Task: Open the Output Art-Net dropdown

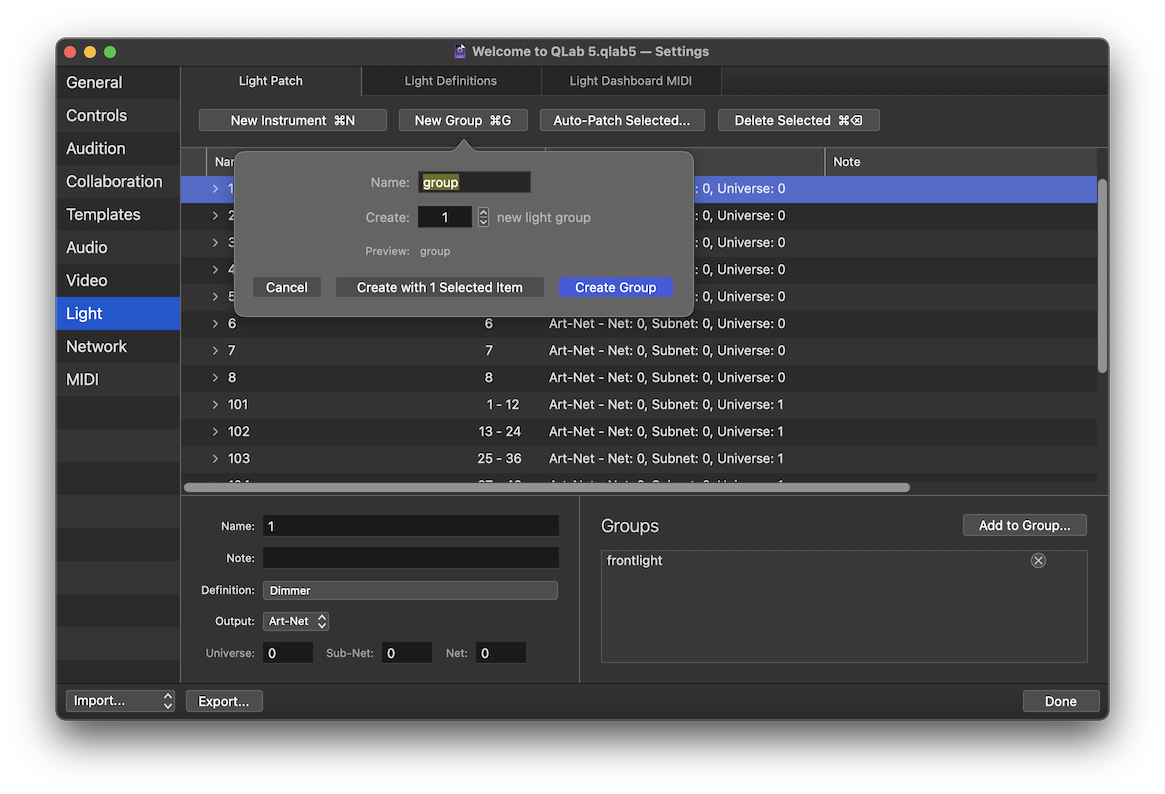Action: (x=296, y=622)
